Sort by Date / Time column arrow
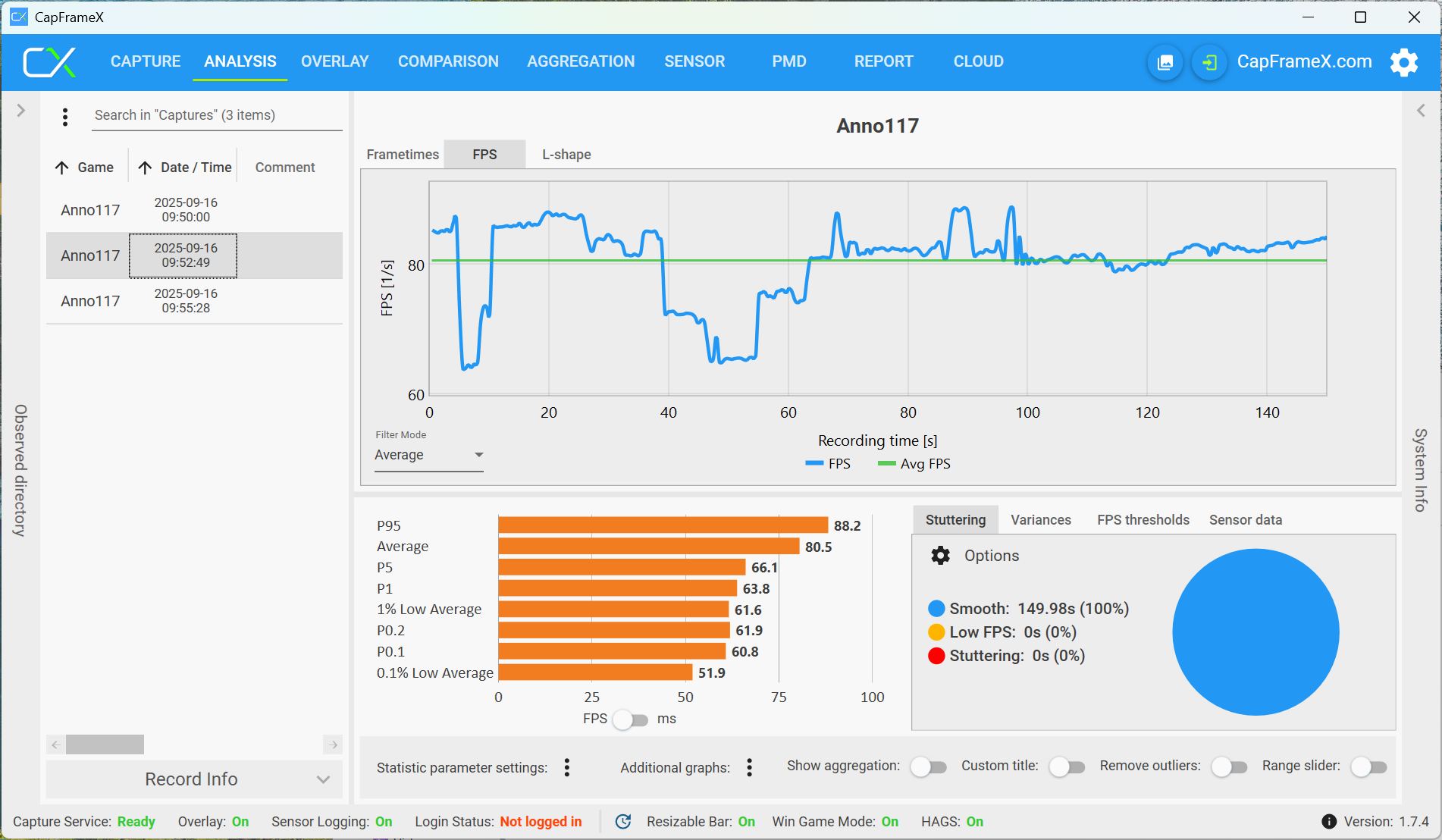The image size is (1442, 840). click(x=145, y=168)
